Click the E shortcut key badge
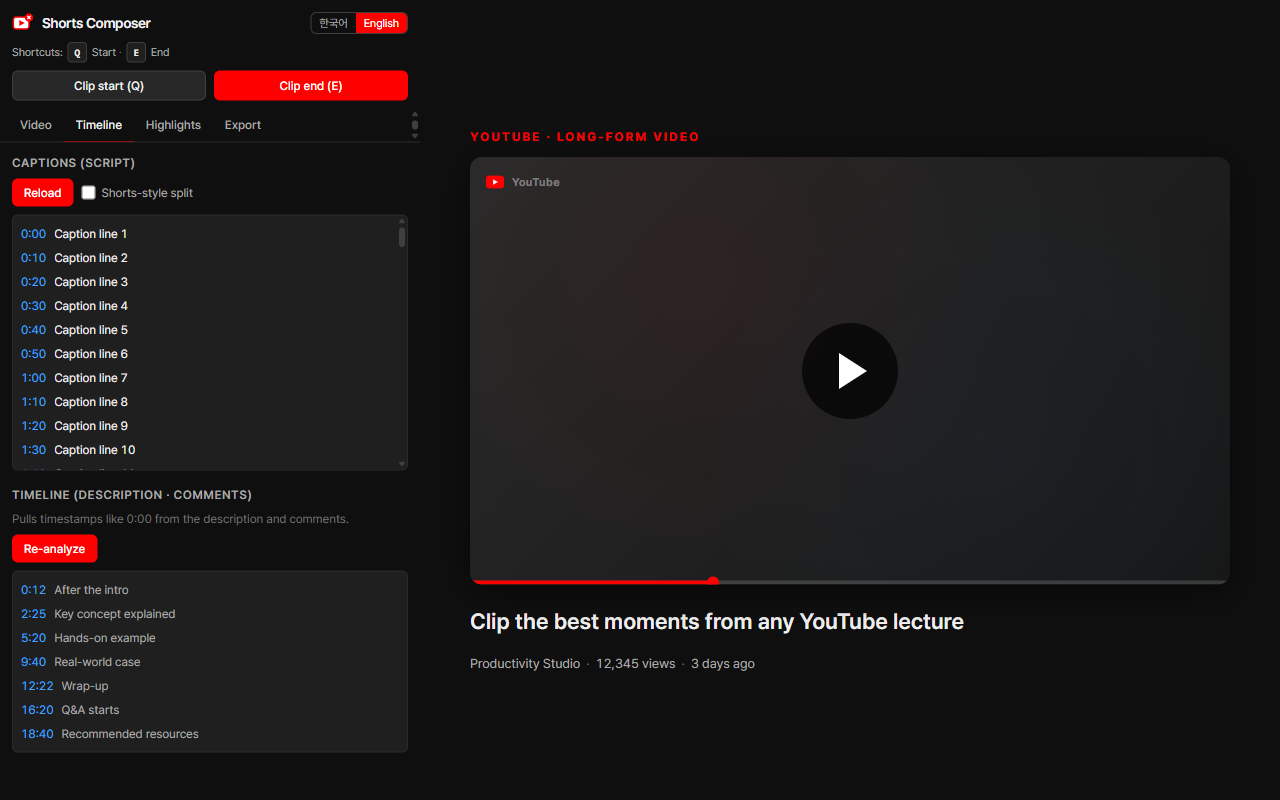The image size is (1280, 800). (136, 52)
